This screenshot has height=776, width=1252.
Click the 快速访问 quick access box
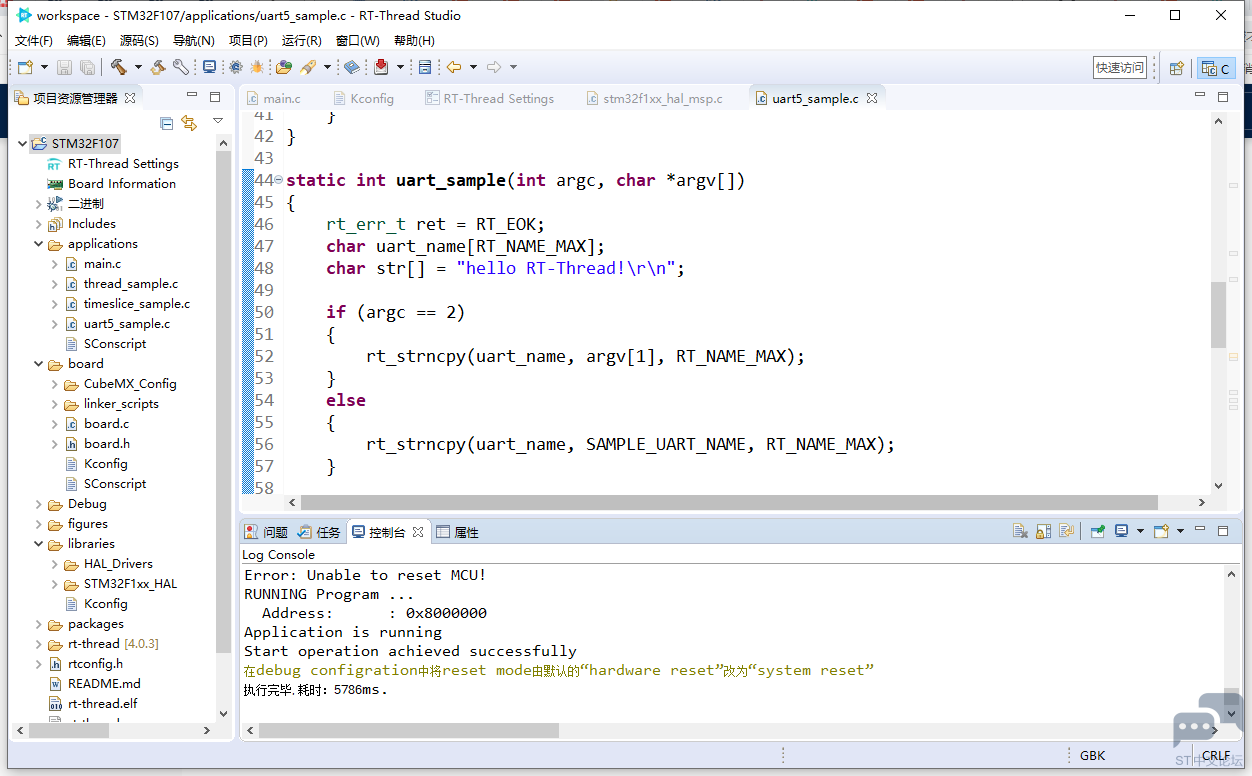1120,67
